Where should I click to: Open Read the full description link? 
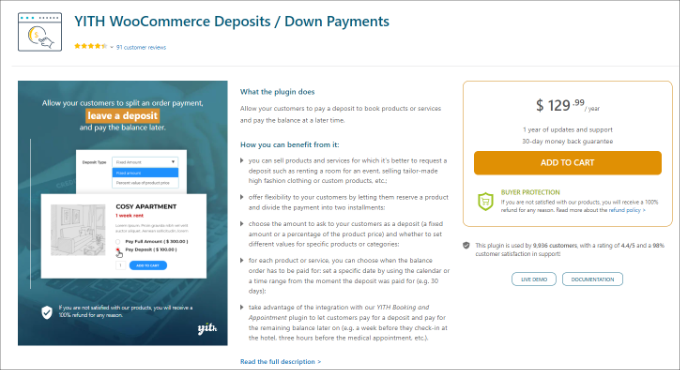[x=281, y=361]
